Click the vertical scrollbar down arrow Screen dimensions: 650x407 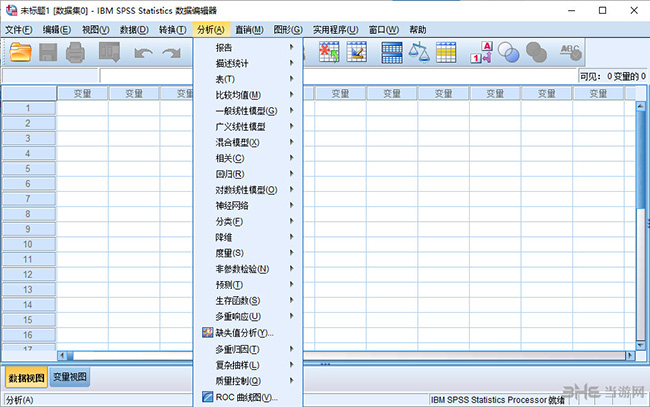pyautogui.click(x=640, y=345)
